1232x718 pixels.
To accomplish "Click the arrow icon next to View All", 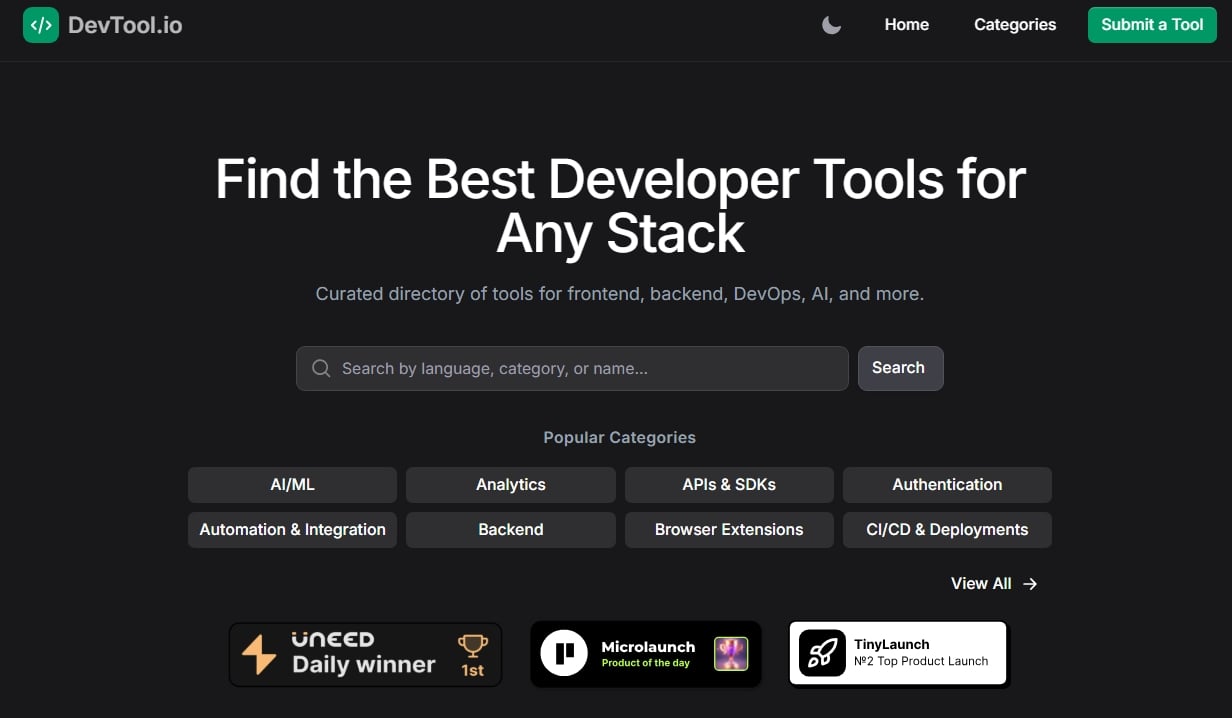I will tap(1030, 584).
